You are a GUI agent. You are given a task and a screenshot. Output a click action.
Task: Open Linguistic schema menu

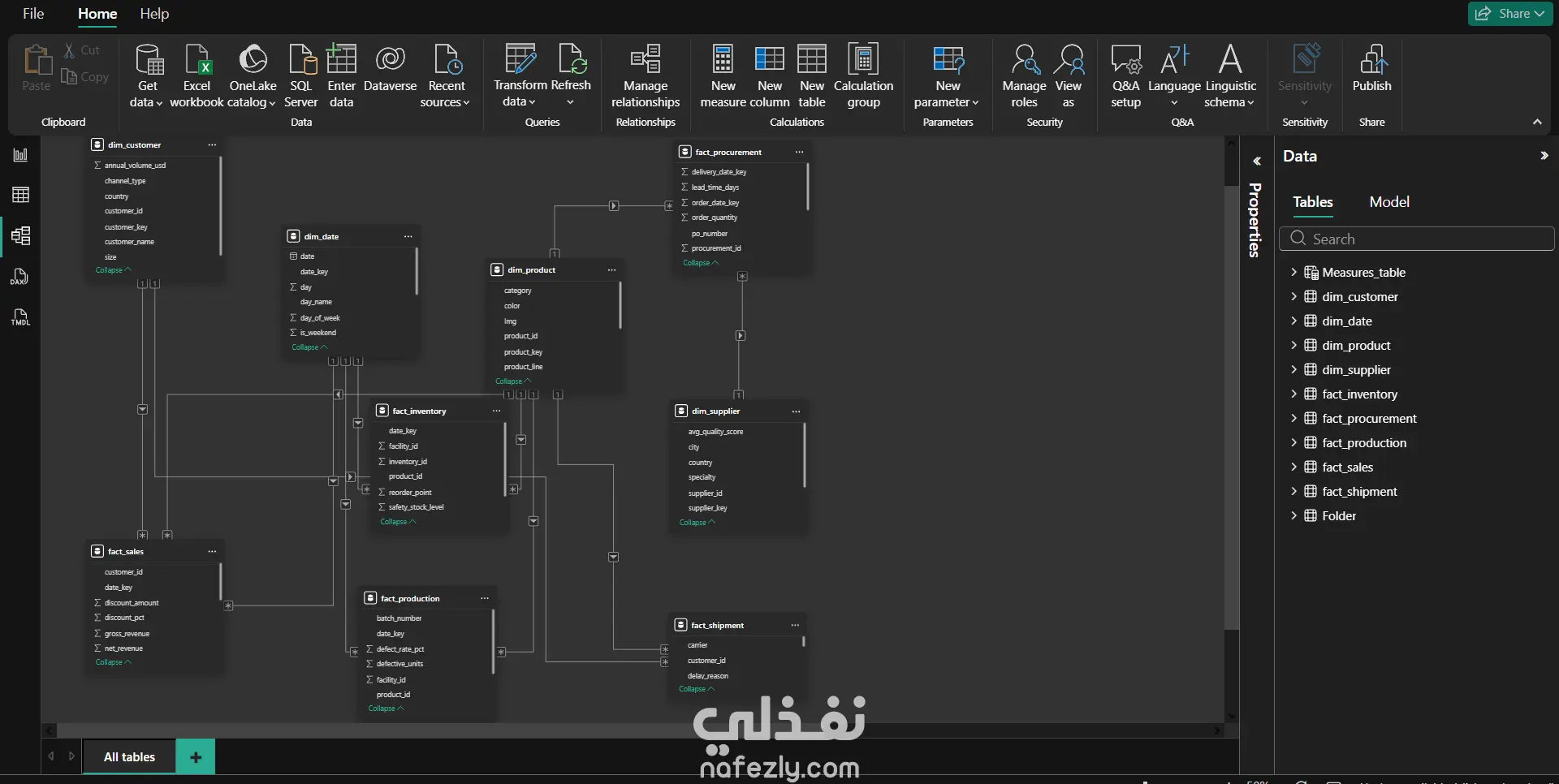(x=1230, y=75)
